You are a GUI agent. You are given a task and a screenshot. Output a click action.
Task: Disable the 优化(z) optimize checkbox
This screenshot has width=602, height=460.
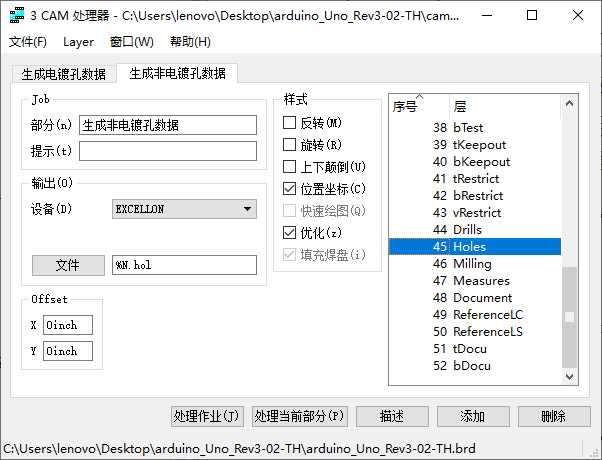click(290, 233)
